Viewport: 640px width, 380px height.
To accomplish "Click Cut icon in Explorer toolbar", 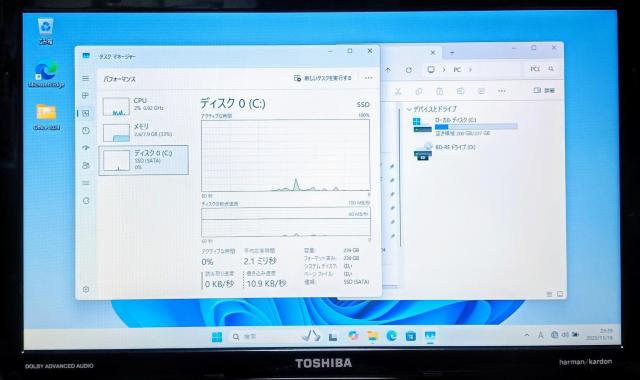I will (398, 91).
